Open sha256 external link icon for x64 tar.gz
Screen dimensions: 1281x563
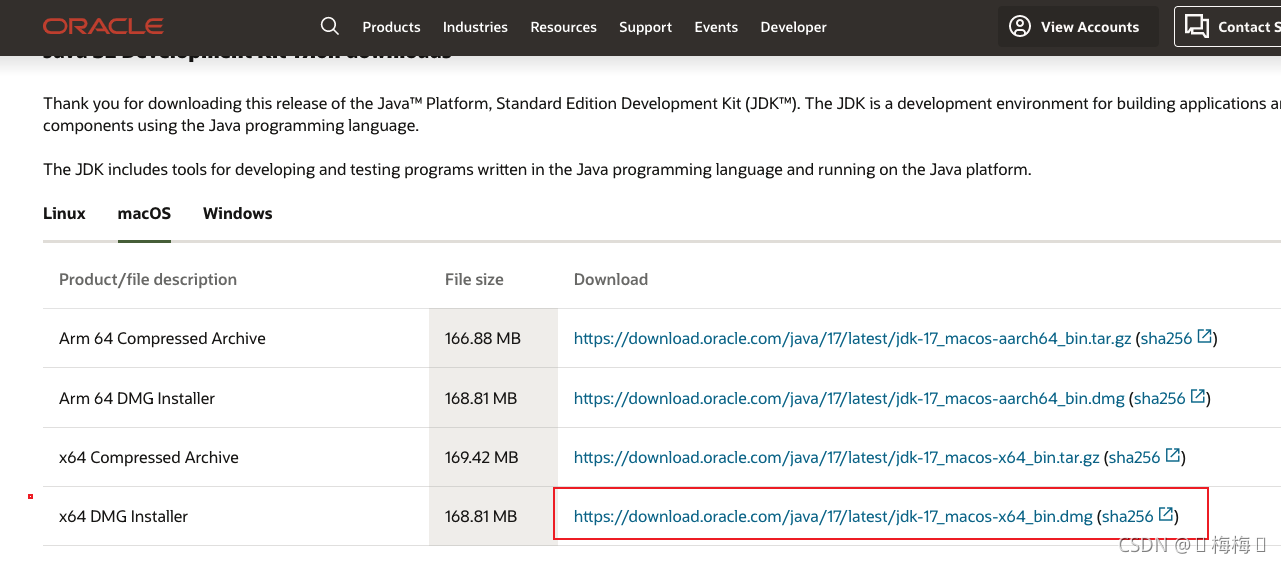[1173, 456]
